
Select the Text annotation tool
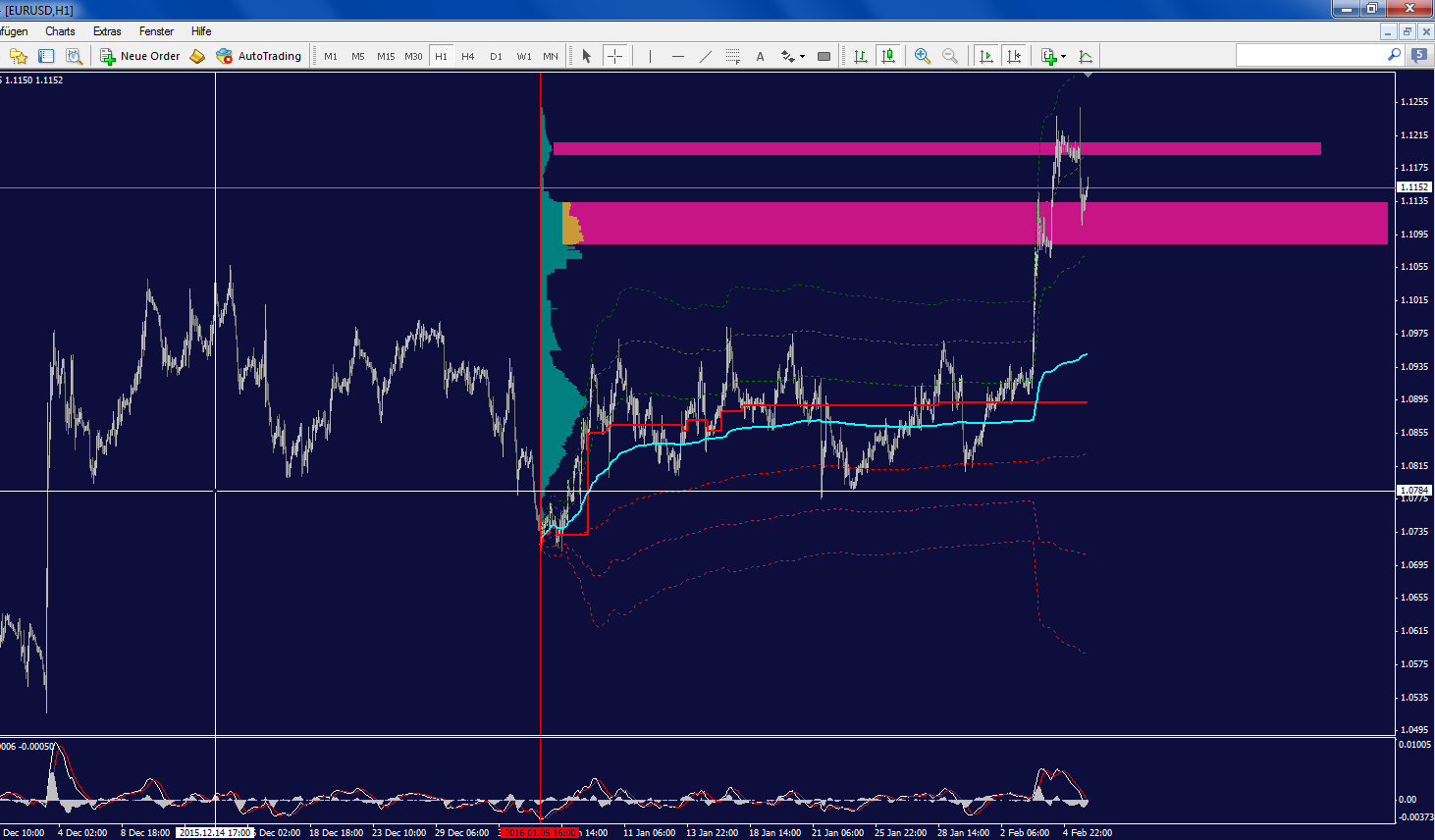click(760, 56)
